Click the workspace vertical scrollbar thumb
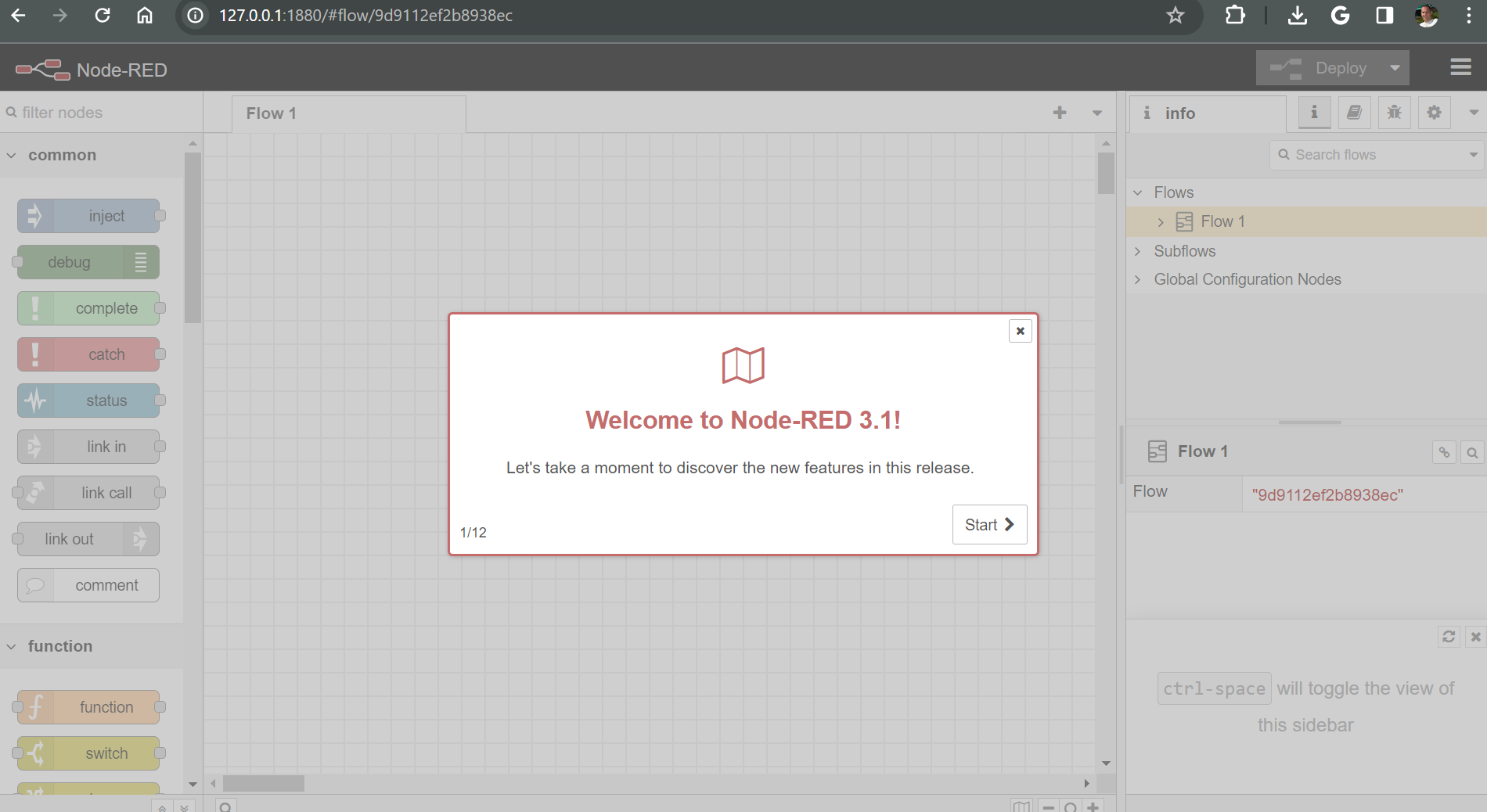The height and width of the screenshot is (812, 1487). tap(1106, 173)
